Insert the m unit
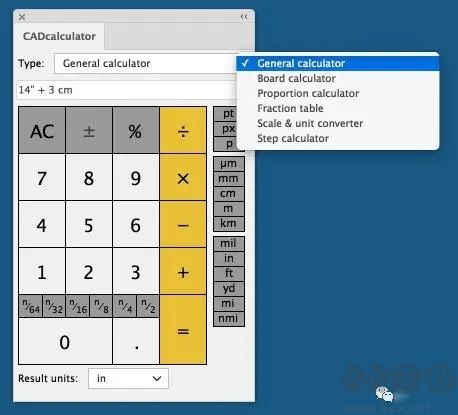 229,209
